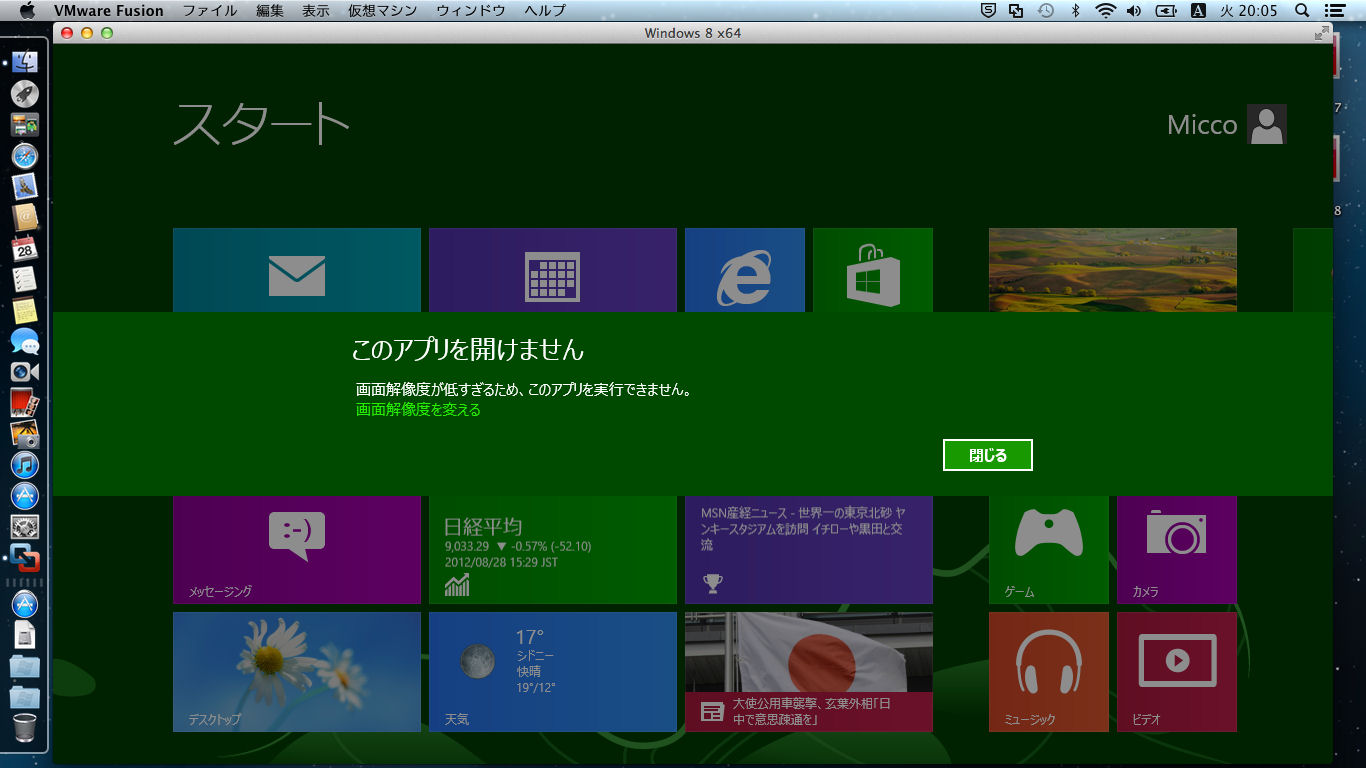Image resolution: width=1366 pixels, height=768 pixels.
Task: Click the 閉じる button in the error dialog
Action: pyautogui.click(x=987, y=455)
